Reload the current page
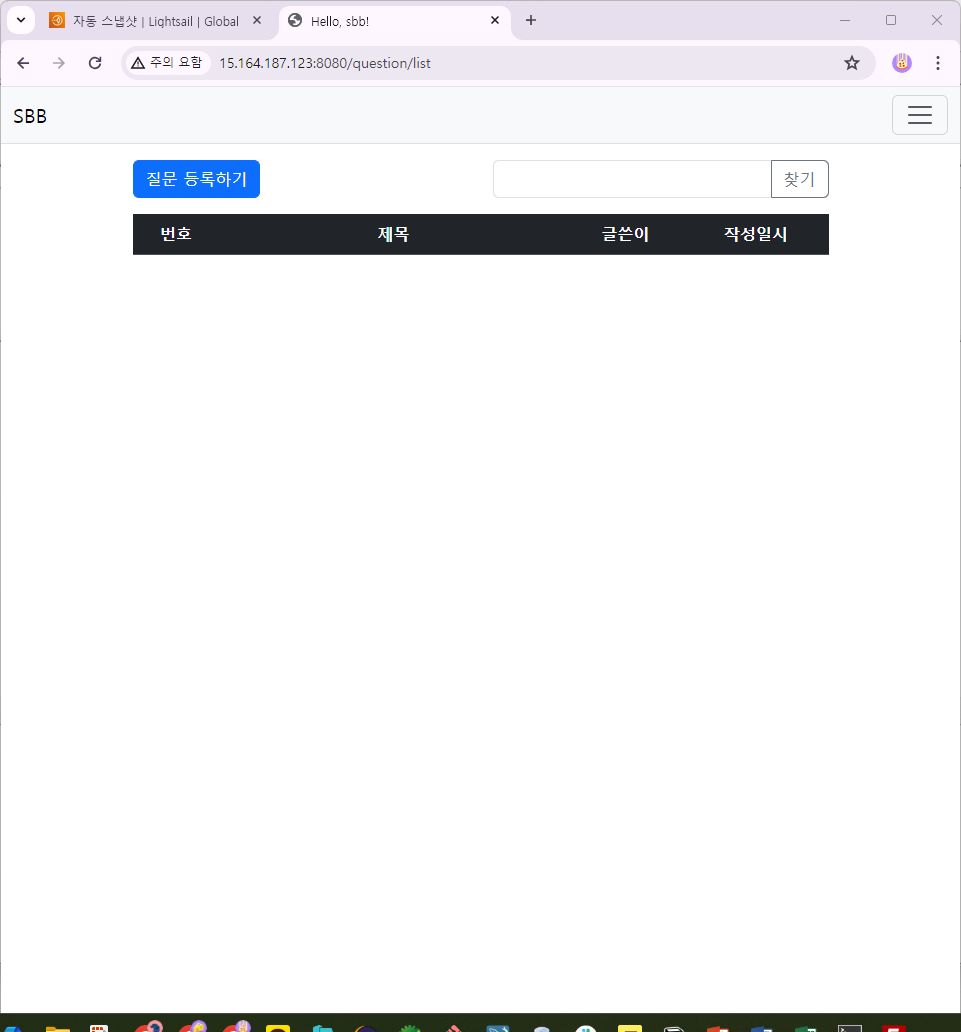961x1032 pixels. pos(95,63)
